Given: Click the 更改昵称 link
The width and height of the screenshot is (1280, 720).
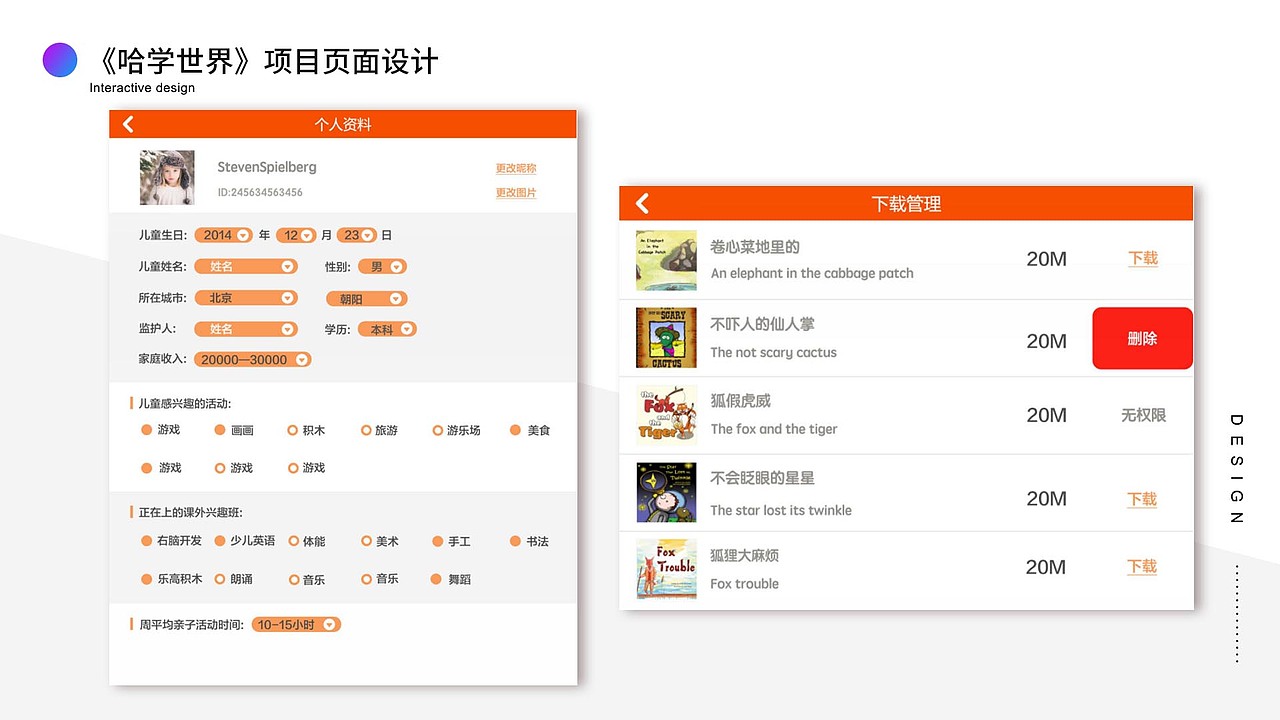Looking at the screenshot, I should pyautogui.click(x=515, y=167).
